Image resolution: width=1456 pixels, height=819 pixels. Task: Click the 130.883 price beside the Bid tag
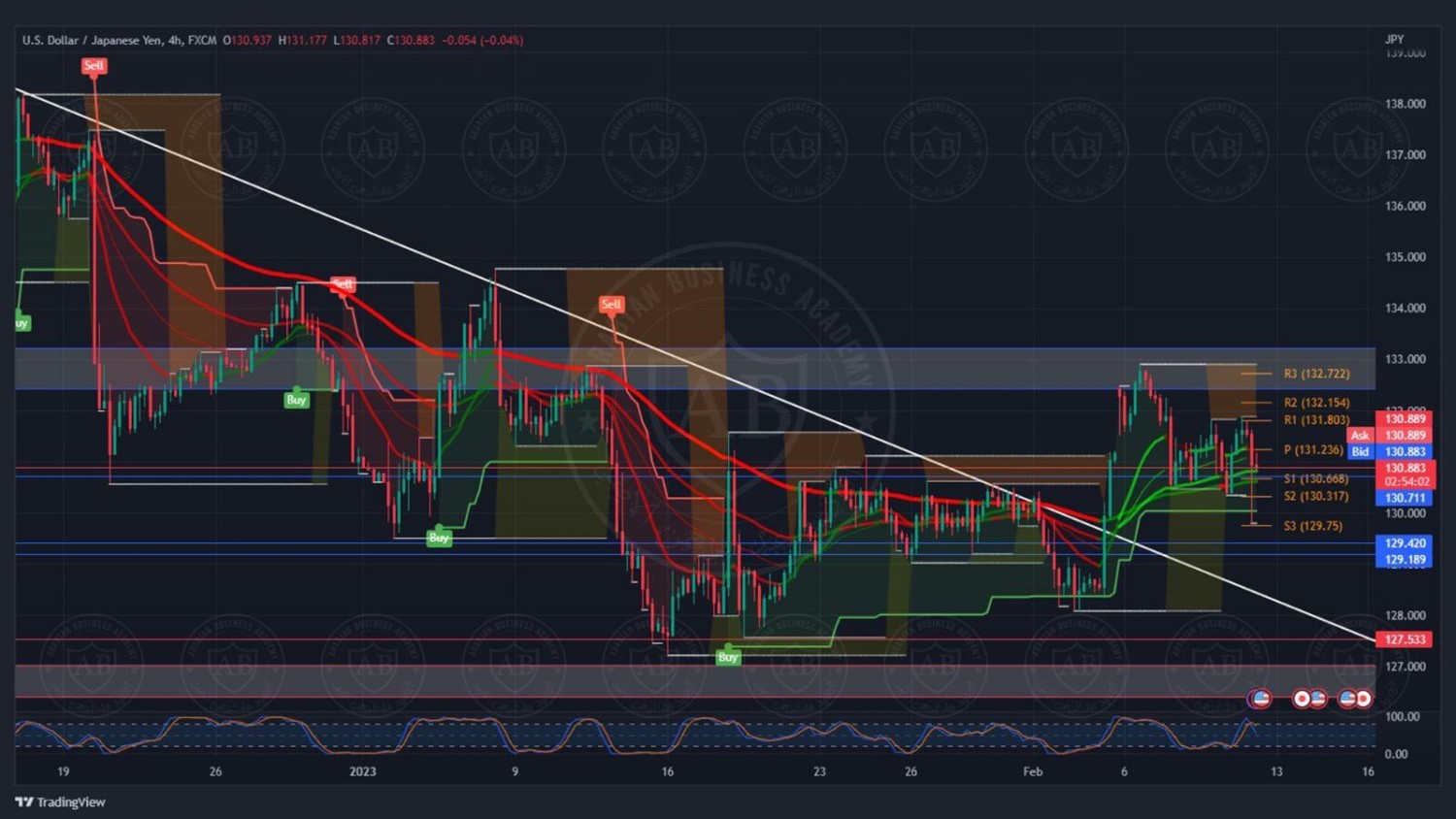1405,452
